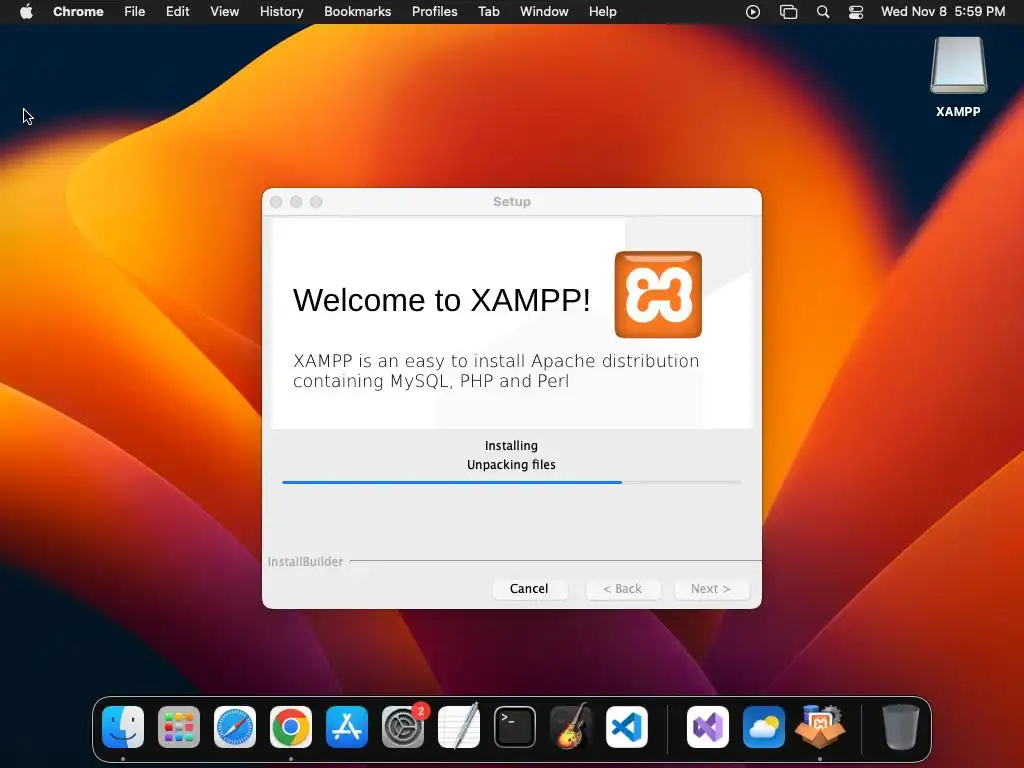Click the Setup window close button

coord(276,202)
